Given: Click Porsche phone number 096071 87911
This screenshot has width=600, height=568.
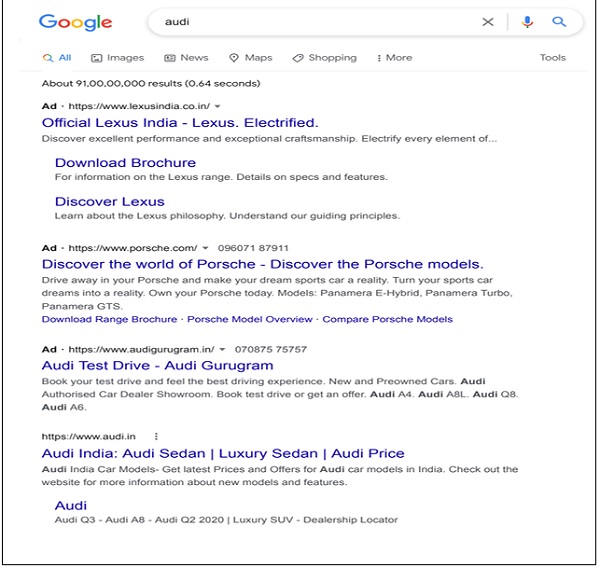Looking at the screenshot, I should (x=253, y=248).
